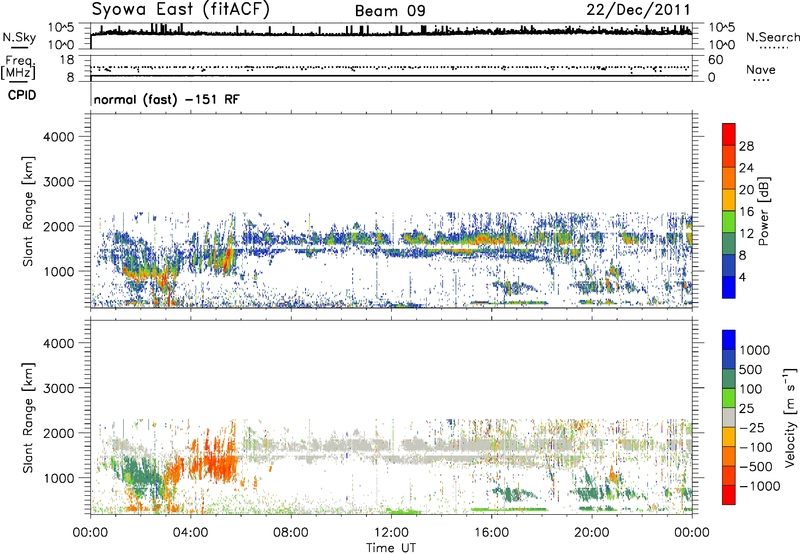This screenshot has width=800, height=554.
Task: Click 'normal (fast) -151 RF' text
Action: [166, 99]
